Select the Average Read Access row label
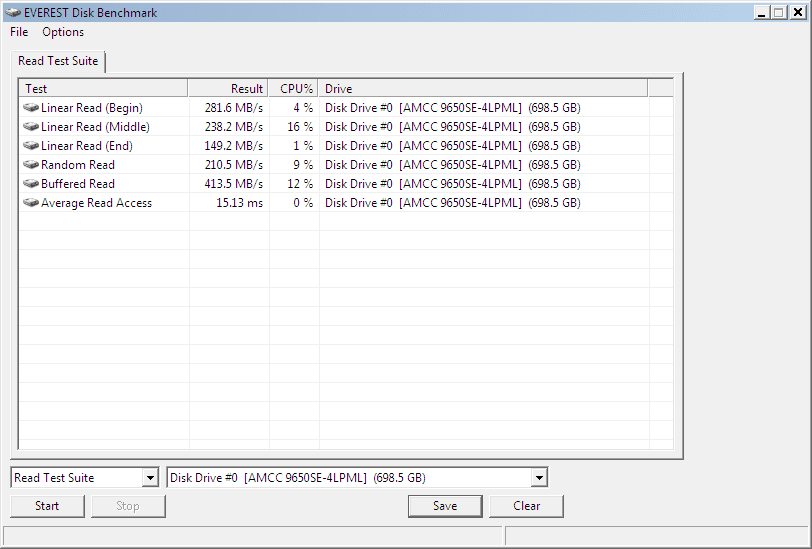812x549 pixels. click(96, 203)
